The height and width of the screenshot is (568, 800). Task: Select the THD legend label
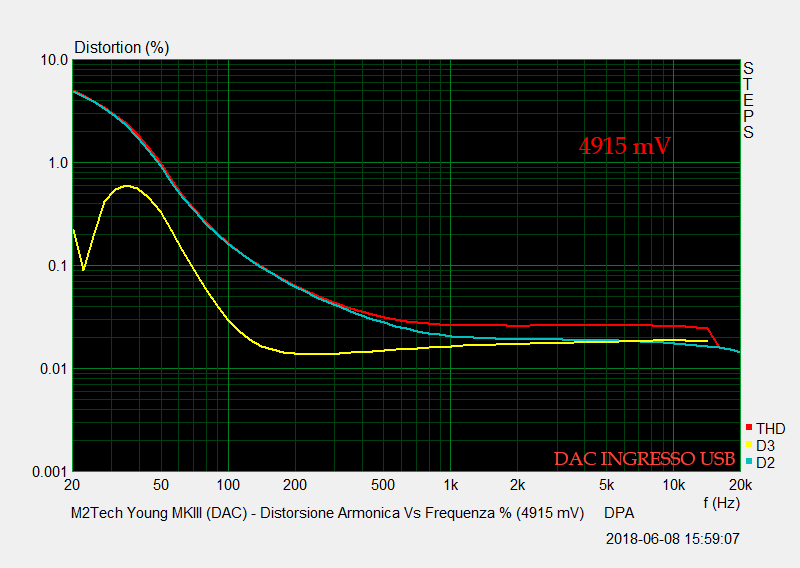[x=770, y=429]
